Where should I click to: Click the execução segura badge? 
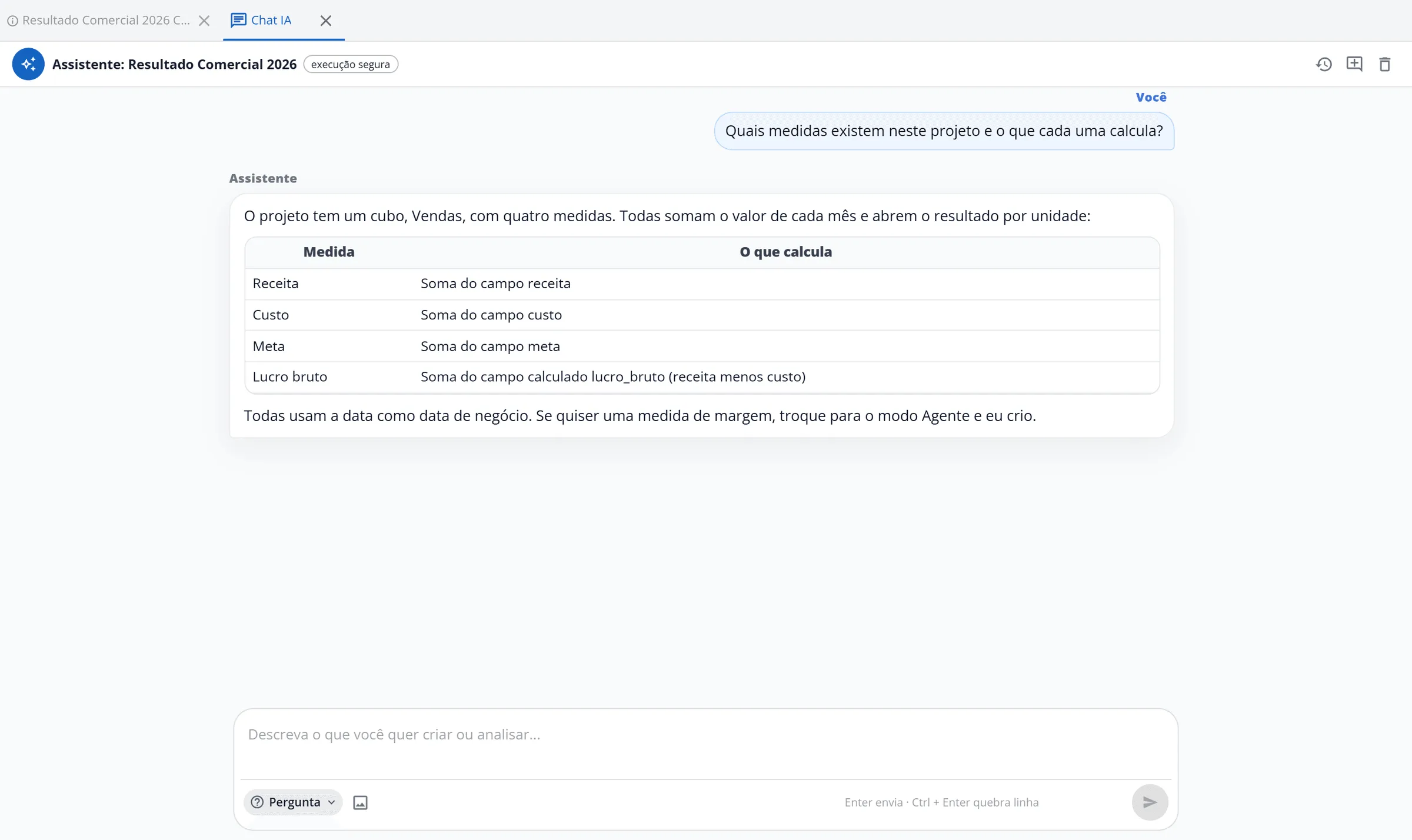click(351, 64)
